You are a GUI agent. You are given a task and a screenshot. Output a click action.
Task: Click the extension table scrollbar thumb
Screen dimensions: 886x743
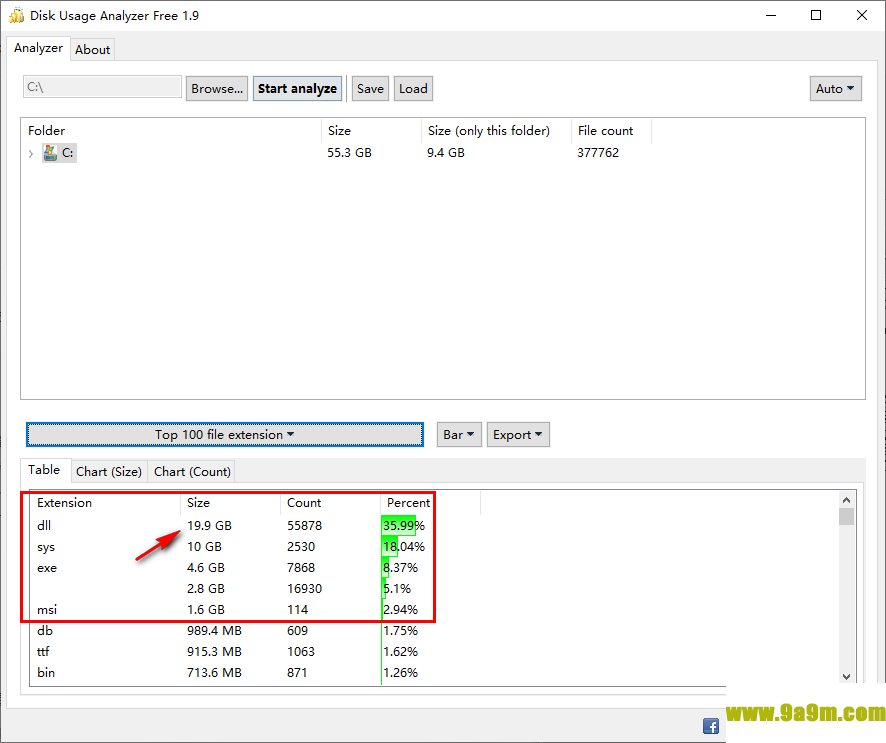[846, 517]
